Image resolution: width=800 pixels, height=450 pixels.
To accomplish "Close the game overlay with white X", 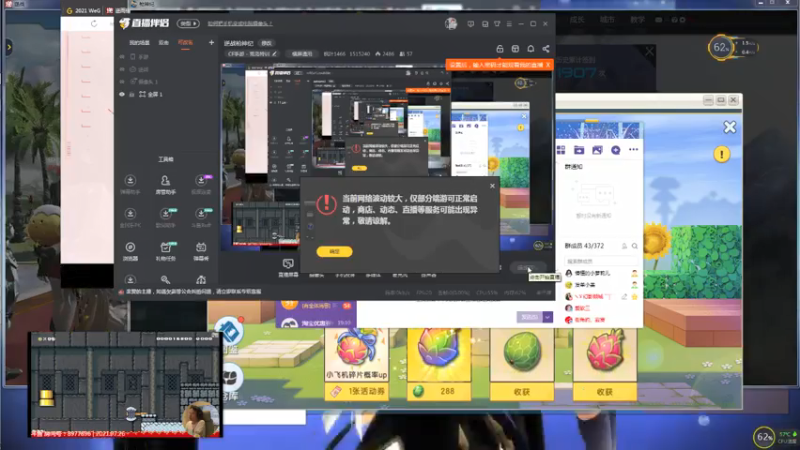I will pyautogui.click(x=730, y=127).
